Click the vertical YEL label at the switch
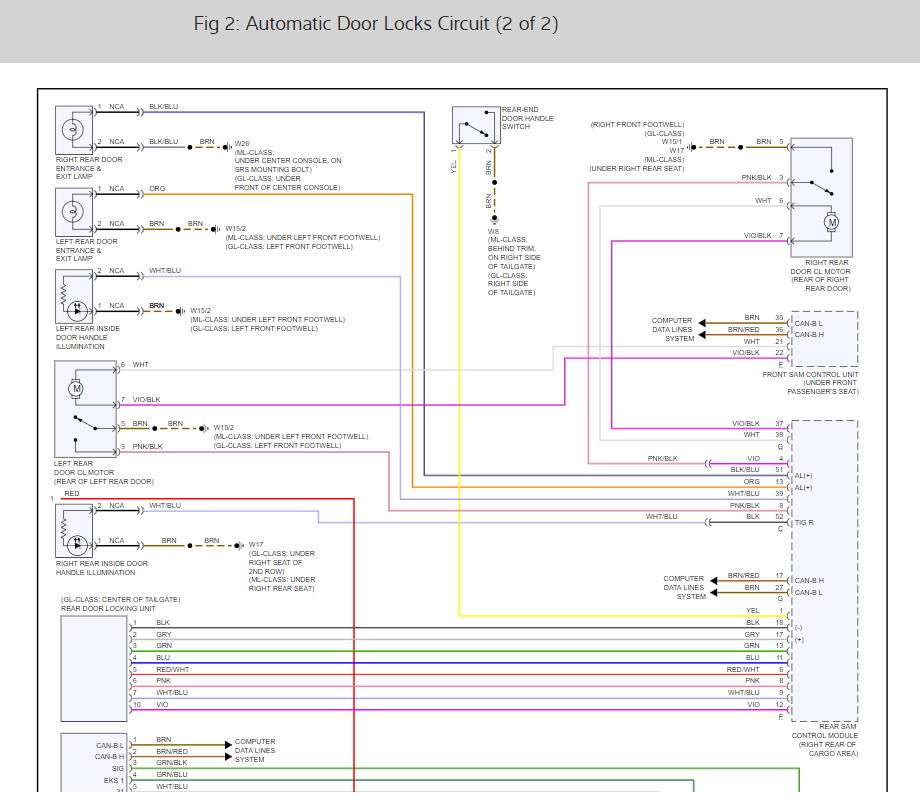Screen dimensions: 920x807 click(454, 167)
